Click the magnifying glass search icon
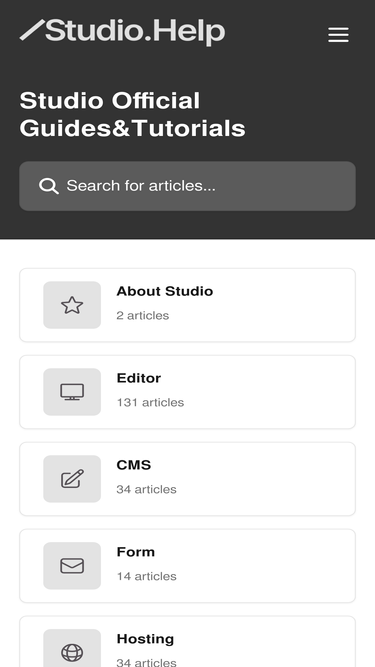This screenshot has height=667, width=375. (x=48, y=186)
